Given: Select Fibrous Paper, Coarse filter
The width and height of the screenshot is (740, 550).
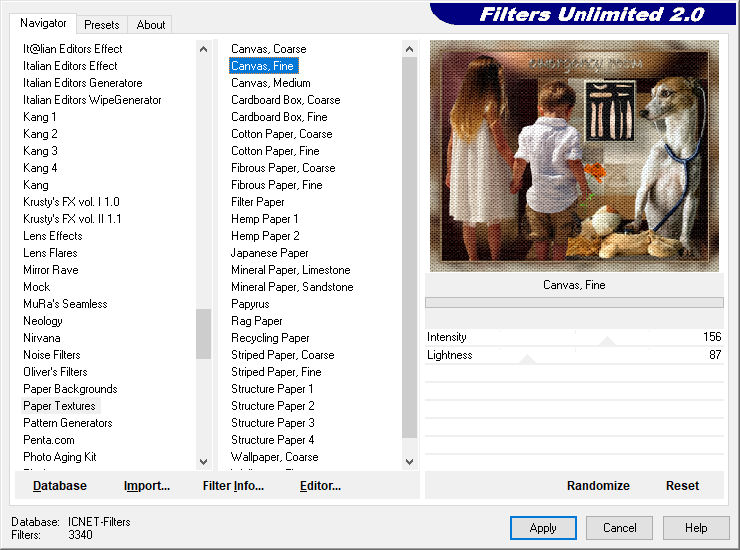Looking at the screenshot, I should point(283,168).
